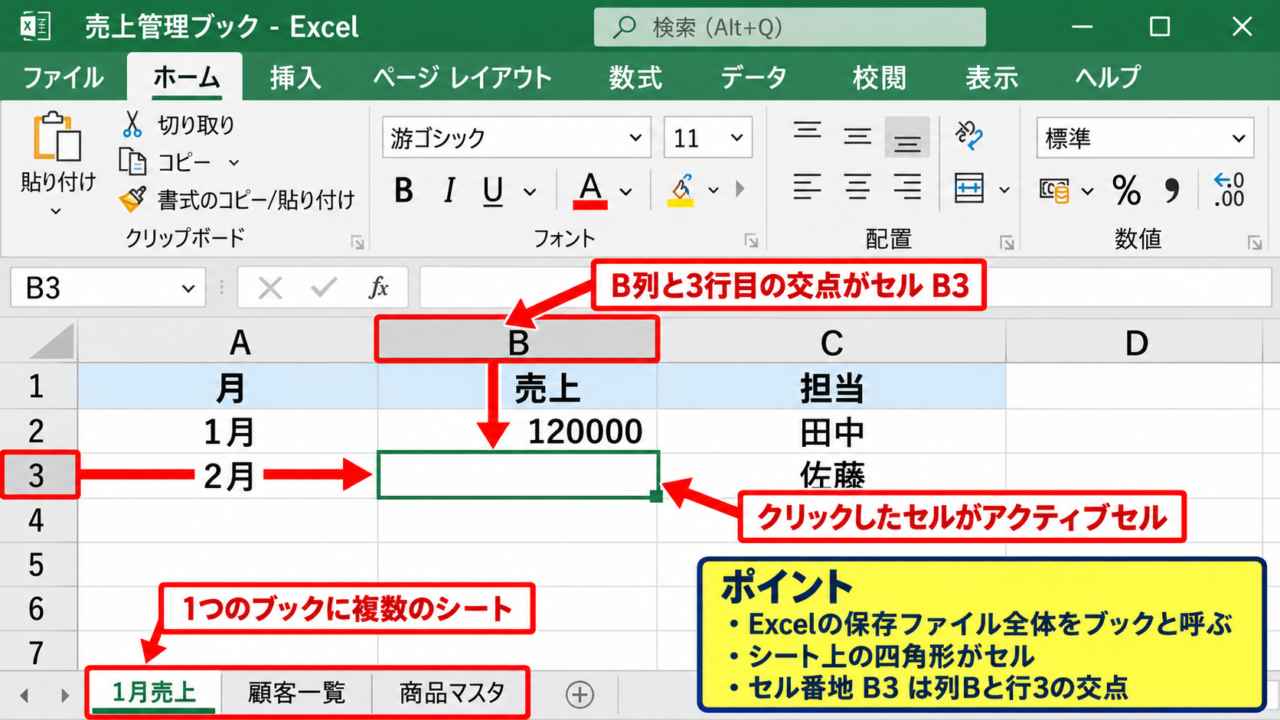Click 切り取り button label
This screenshot has height=720, width=1280.
coord(196,125)
